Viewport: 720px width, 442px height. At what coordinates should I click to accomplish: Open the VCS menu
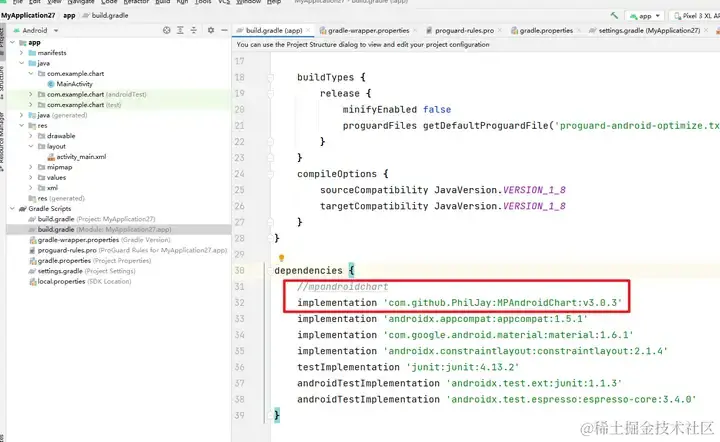[x=224, y=2]
